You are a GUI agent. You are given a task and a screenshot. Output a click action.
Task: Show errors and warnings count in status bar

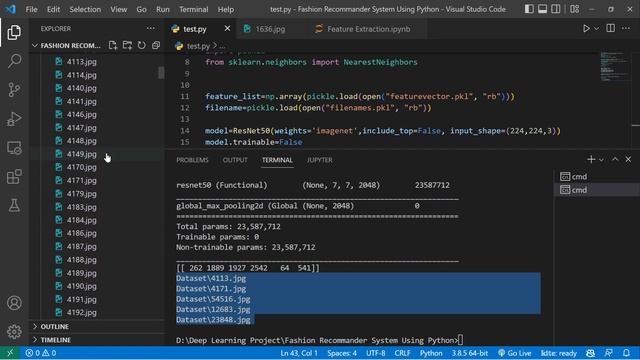pos(41,353)
